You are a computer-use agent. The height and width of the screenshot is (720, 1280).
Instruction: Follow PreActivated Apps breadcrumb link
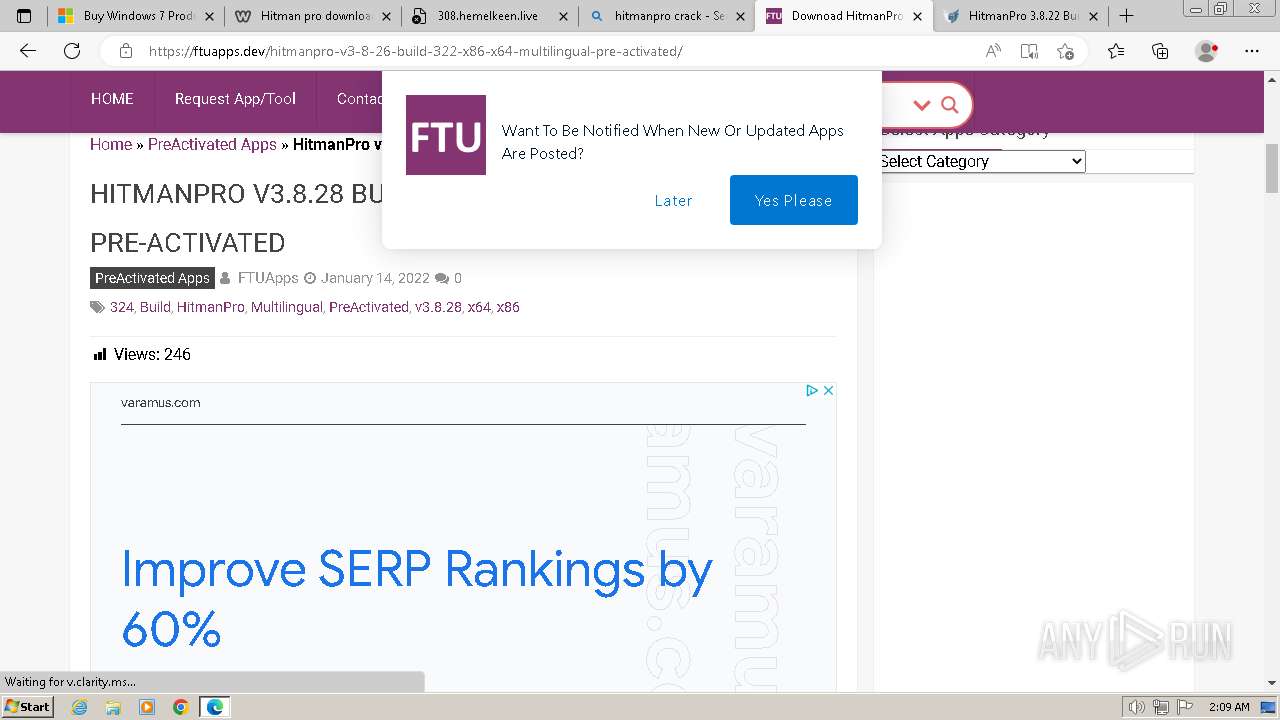point(212,144)
